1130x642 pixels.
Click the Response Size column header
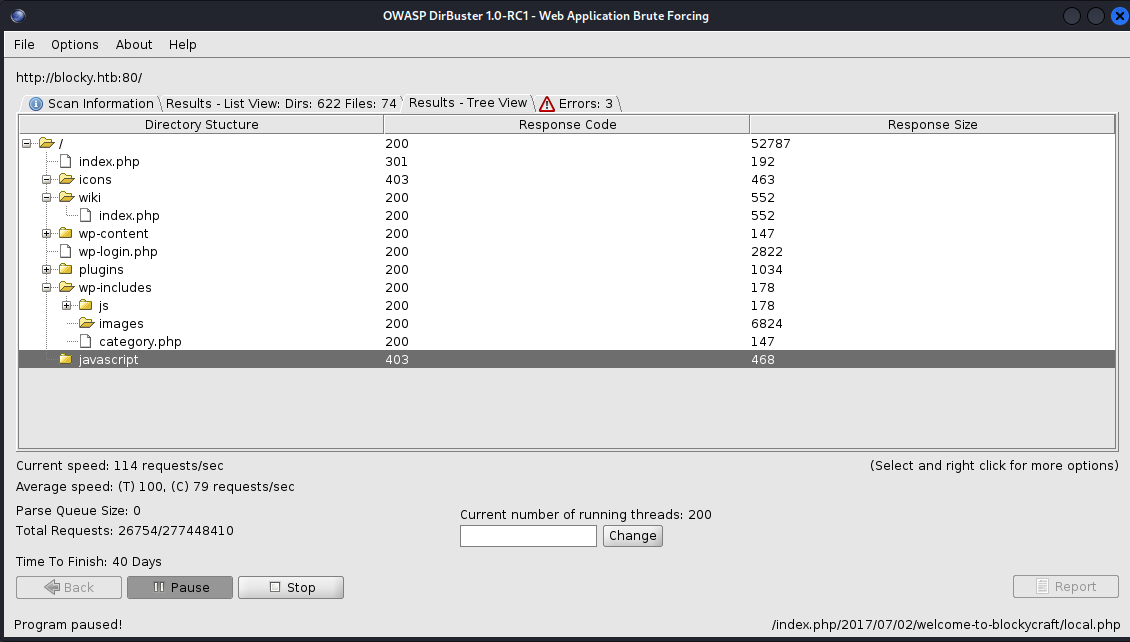(932, 124)
